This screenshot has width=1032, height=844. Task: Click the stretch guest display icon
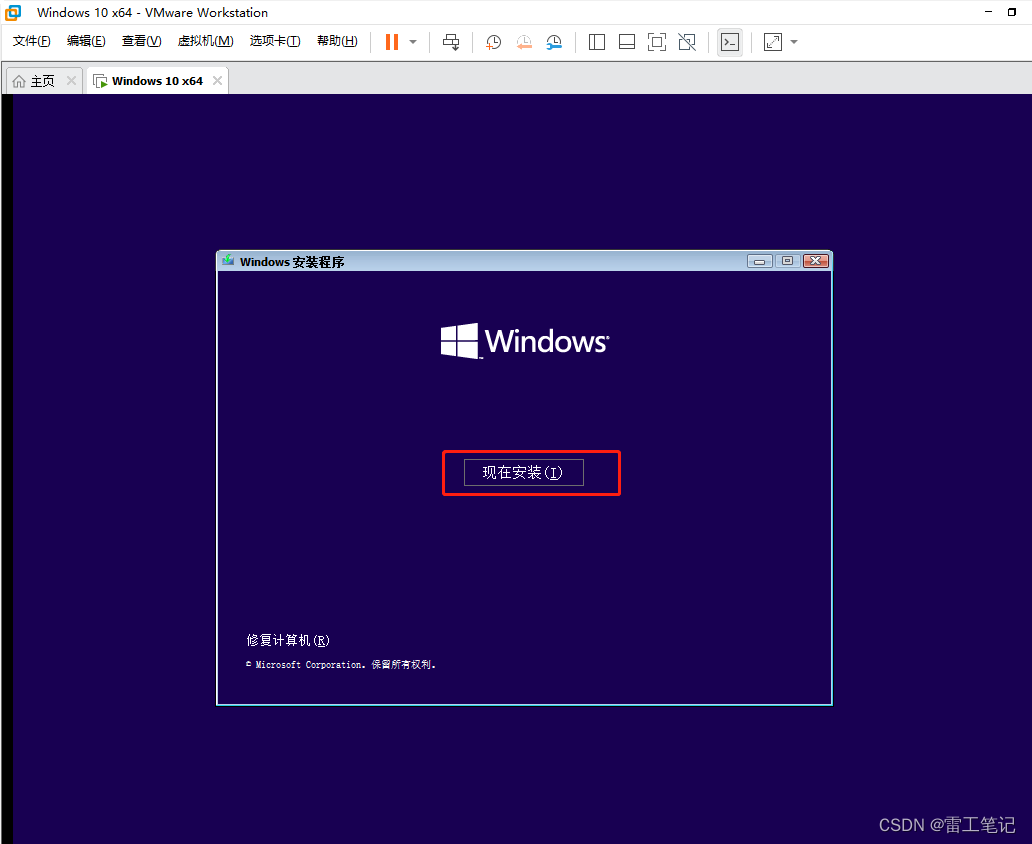[773, 42]
